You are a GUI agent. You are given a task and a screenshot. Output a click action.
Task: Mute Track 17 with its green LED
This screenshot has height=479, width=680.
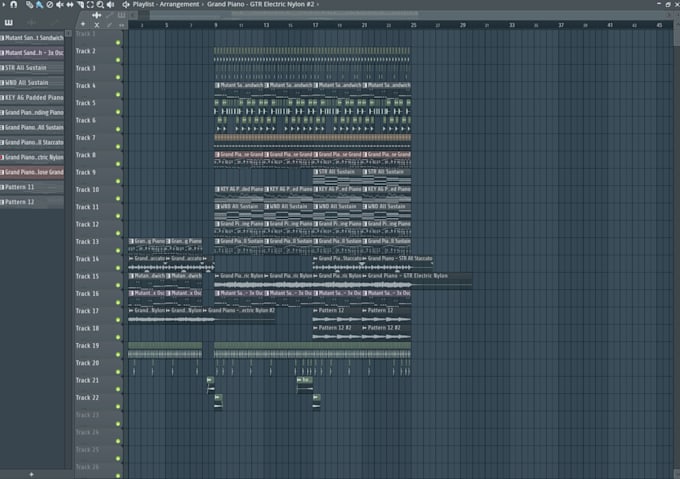click(x=118, y=320)
